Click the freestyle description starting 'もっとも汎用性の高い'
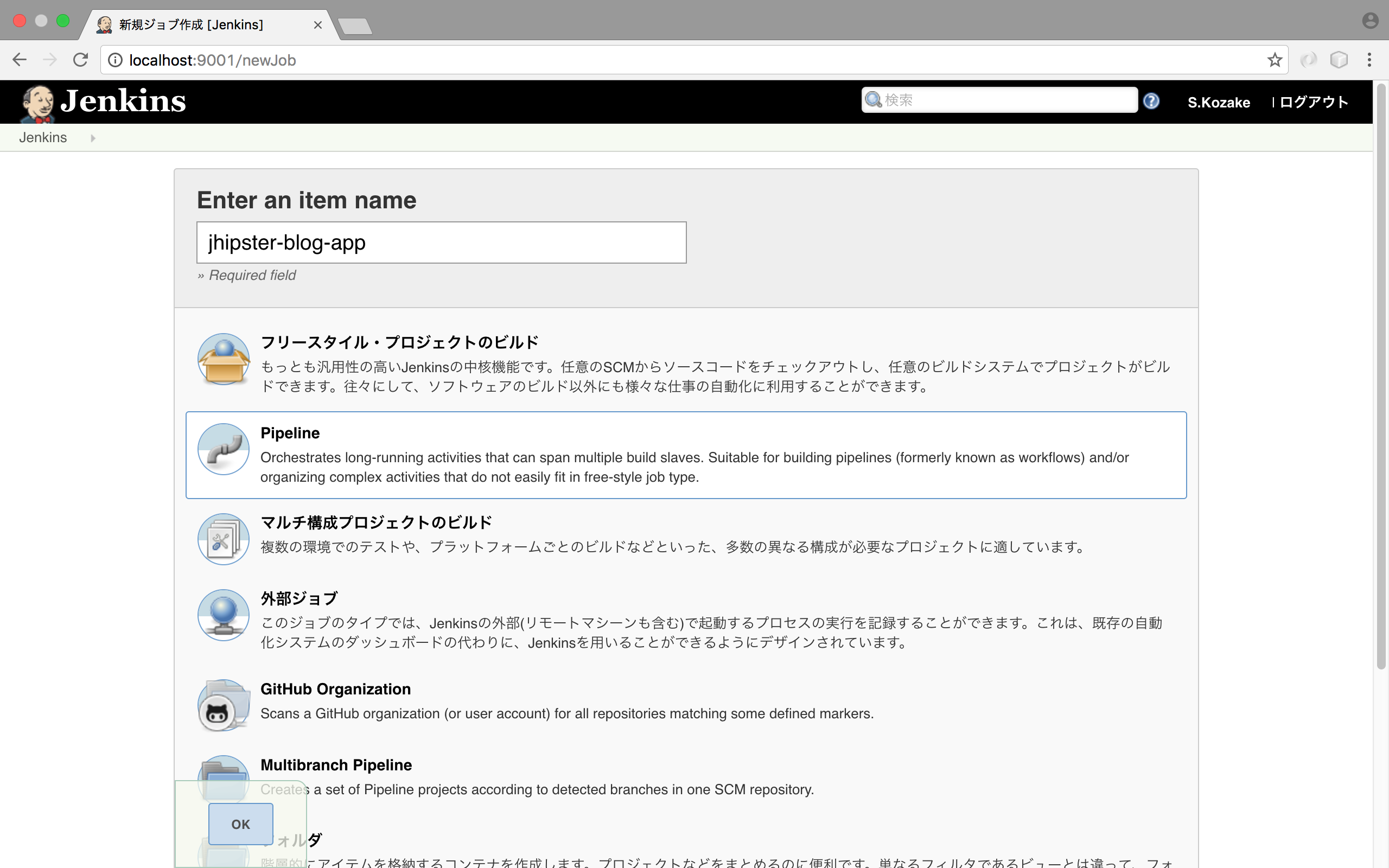1389x868 pixels. [715, 376]
